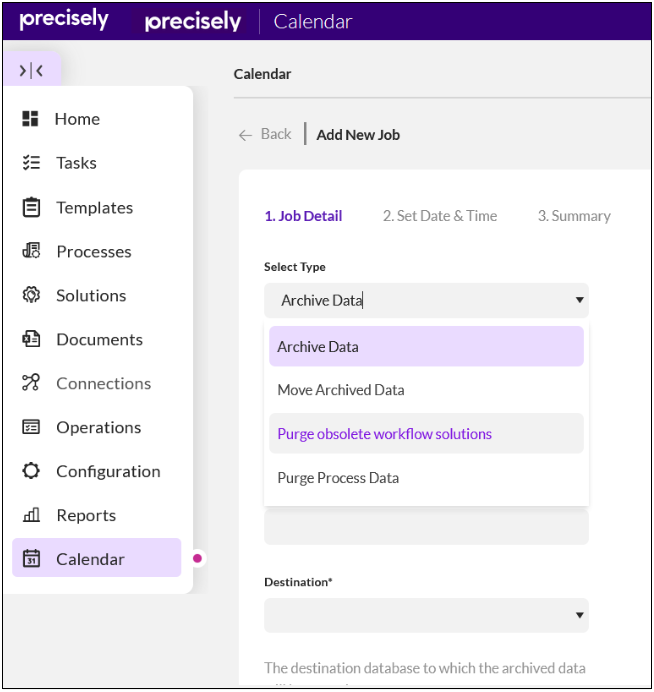Click the Destination* label
Screen dimensions: 654x692
point(298,582)
